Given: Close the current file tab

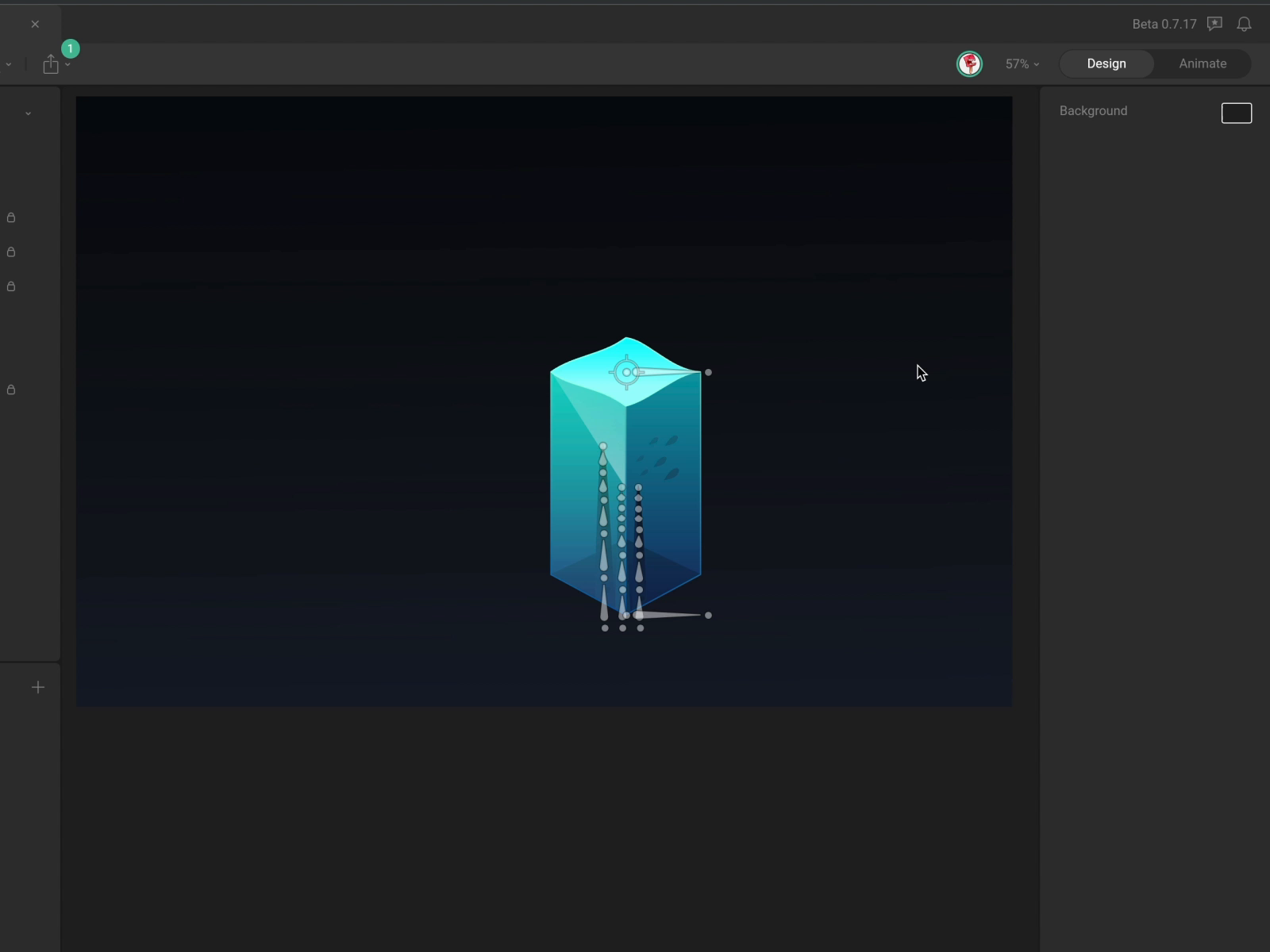Looking at the screenshot, I should click(35, 24).
